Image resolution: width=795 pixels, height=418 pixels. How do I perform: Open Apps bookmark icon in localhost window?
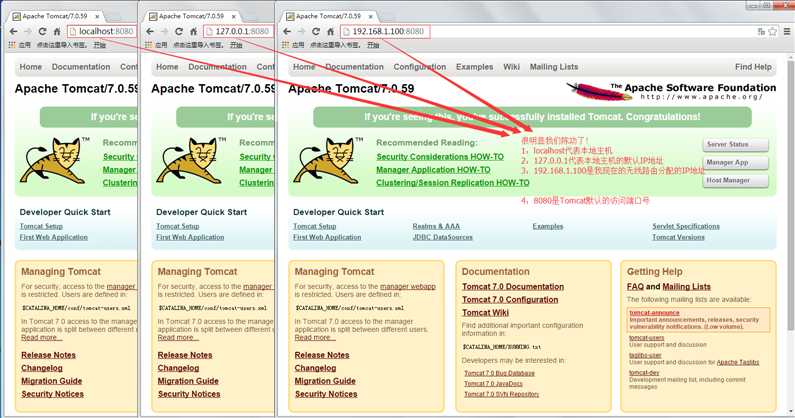[12, 45]
